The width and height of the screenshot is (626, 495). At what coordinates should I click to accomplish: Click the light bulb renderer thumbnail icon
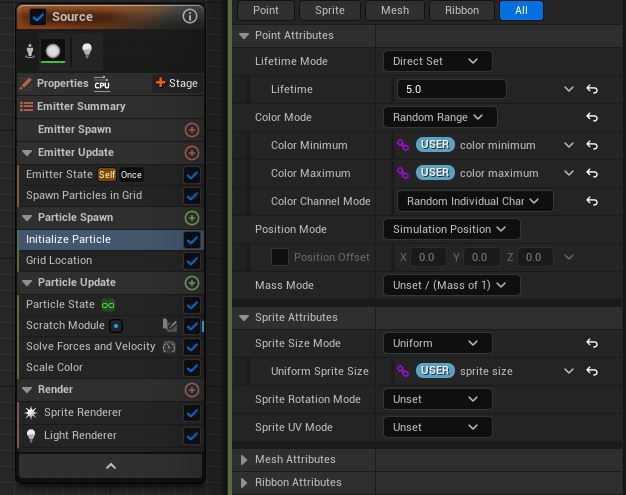point(87,50)
